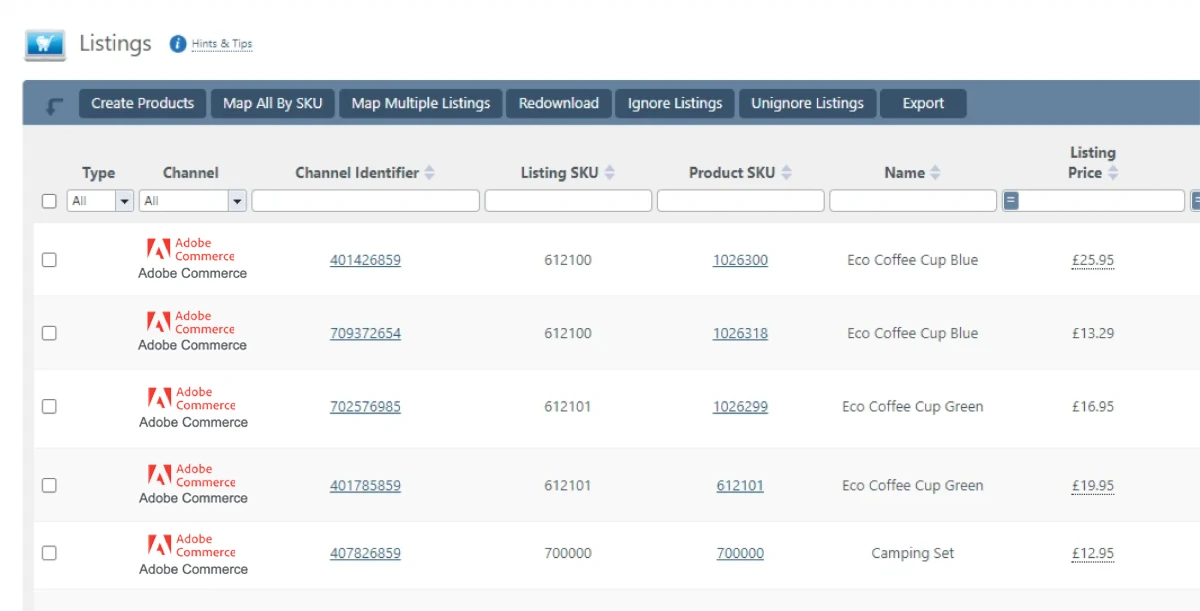Click Adobe Commerce logo in 401426859 row
This screenshot has width=1200, height=611.
[190, 249]
